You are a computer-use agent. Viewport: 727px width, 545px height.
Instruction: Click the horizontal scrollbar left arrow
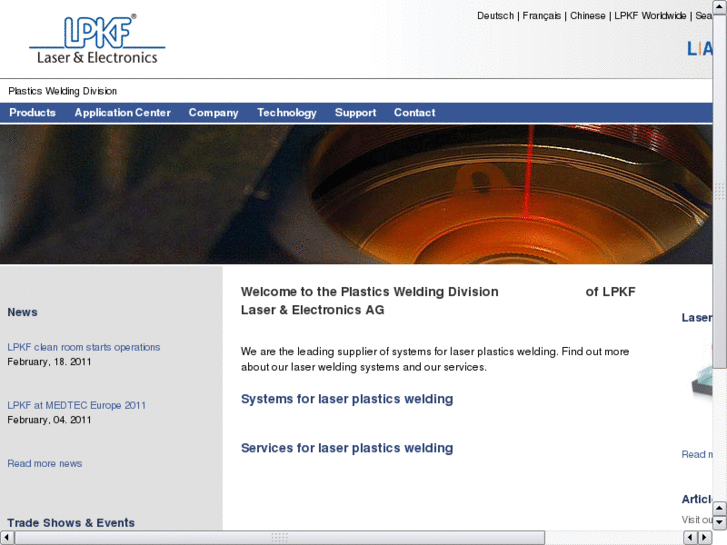6,537
